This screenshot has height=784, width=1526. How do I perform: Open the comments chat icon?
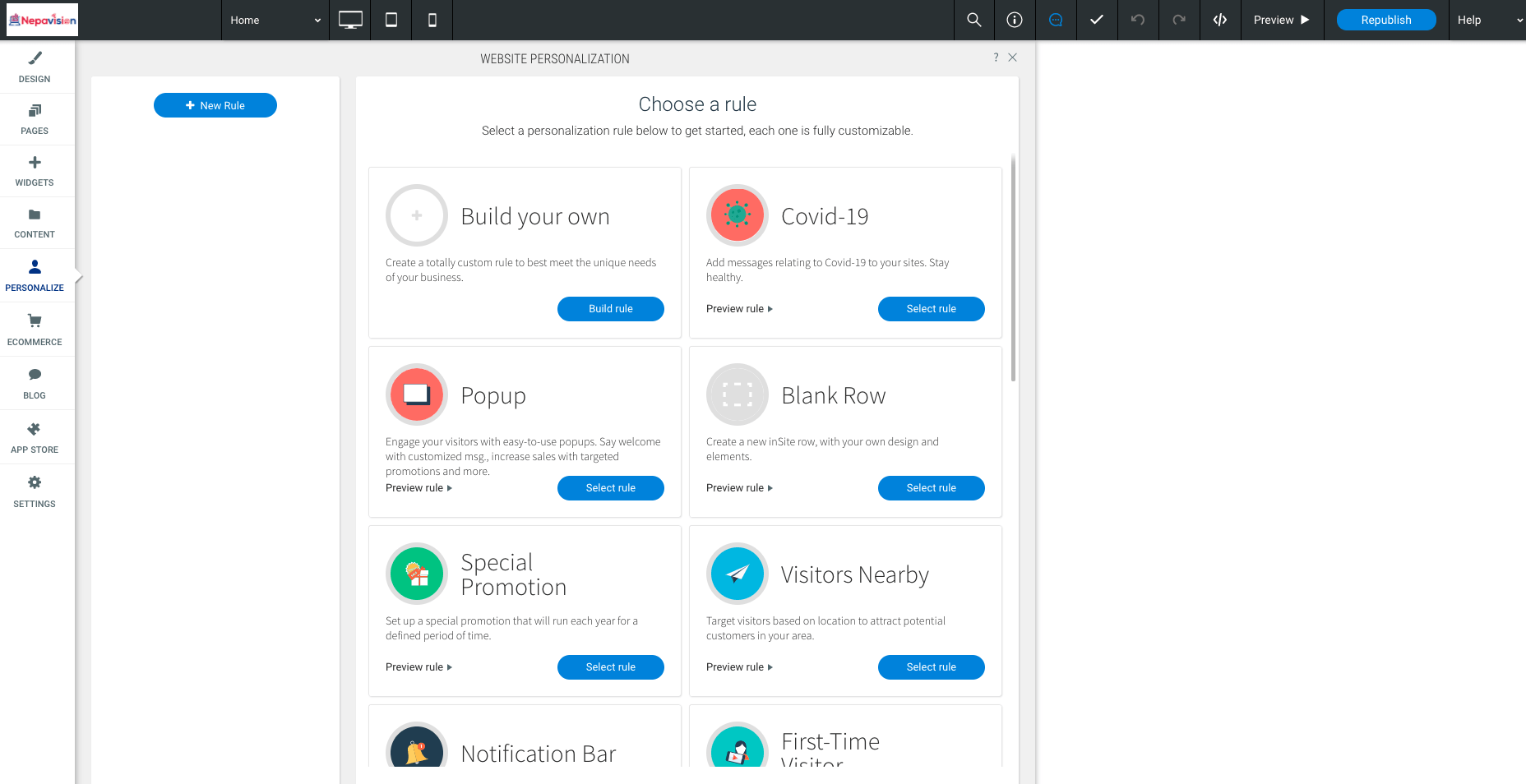click(1056, 20)
